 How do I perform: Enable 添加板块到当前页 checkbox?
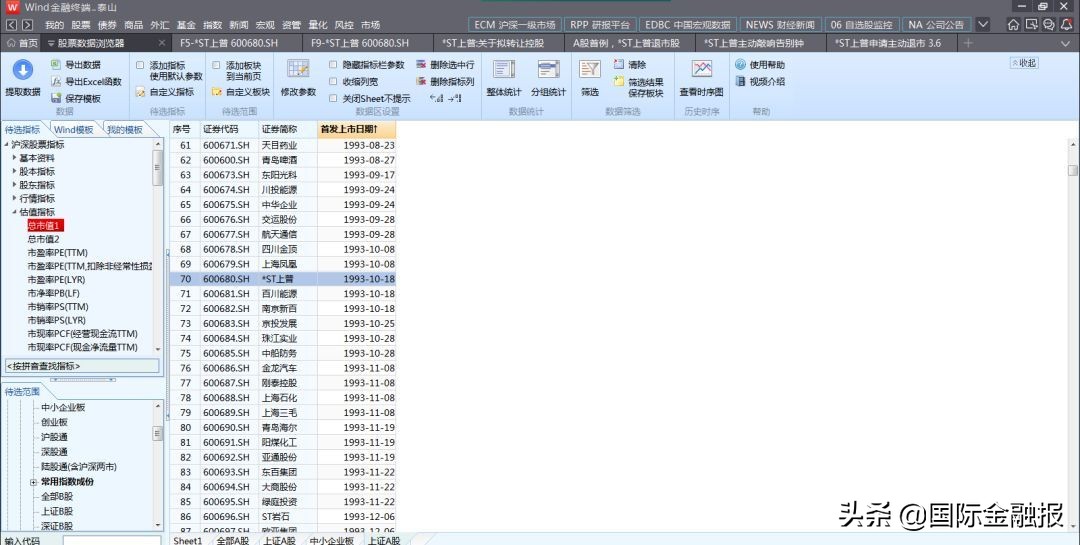coord(216,65)
